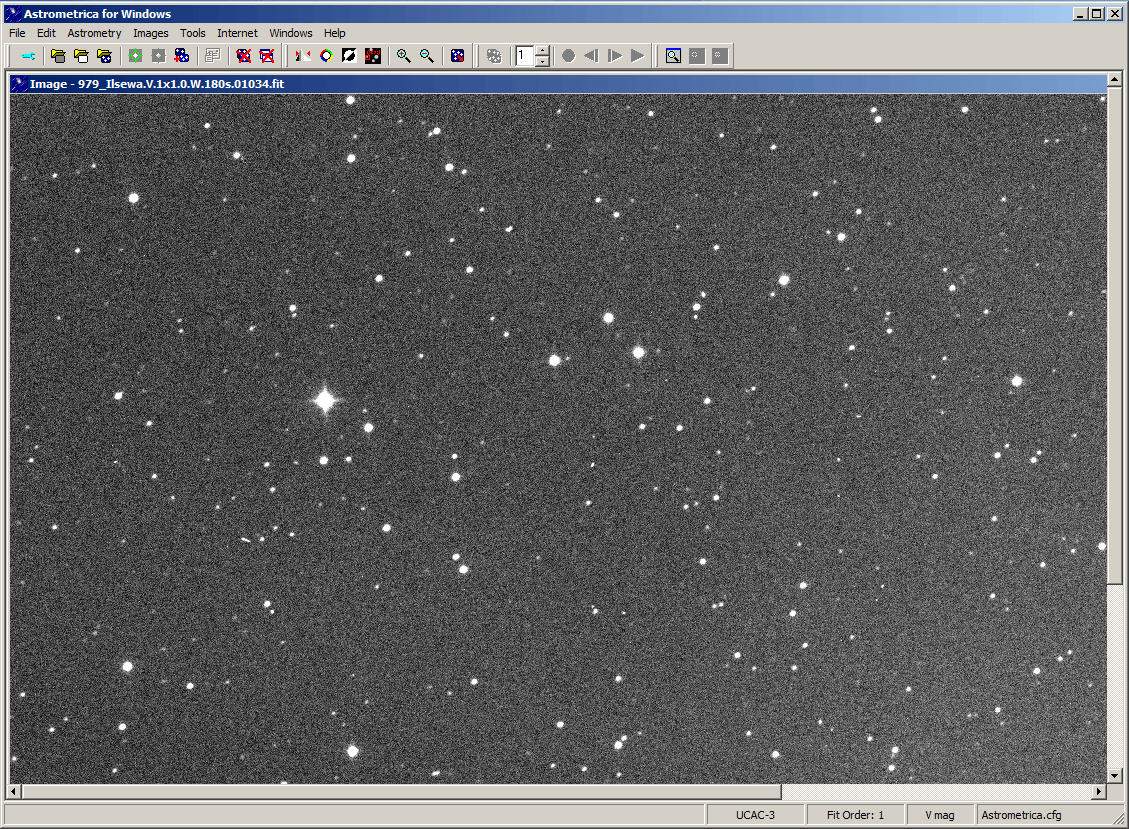Screen dimensions: 1129x829
Task: Open the Astrometry menu
Action: tap(94, 33)
